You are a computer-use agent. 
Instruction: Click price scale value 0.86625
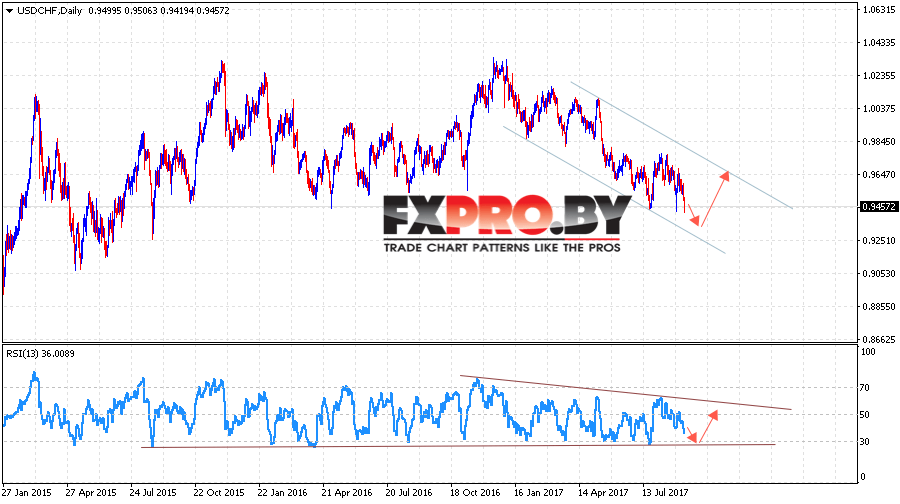coord(879,339)
